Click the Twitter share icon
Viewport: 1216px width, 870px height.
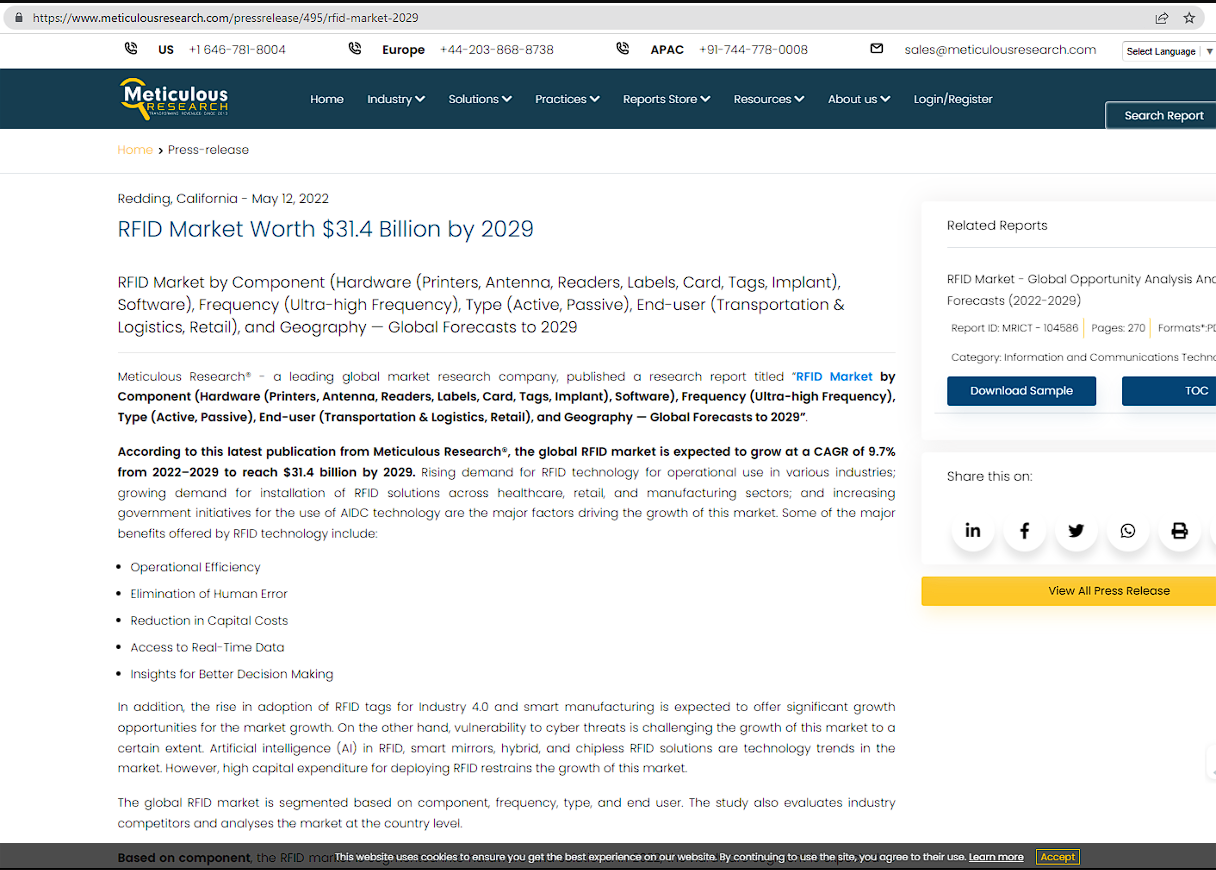point(1076,531)
